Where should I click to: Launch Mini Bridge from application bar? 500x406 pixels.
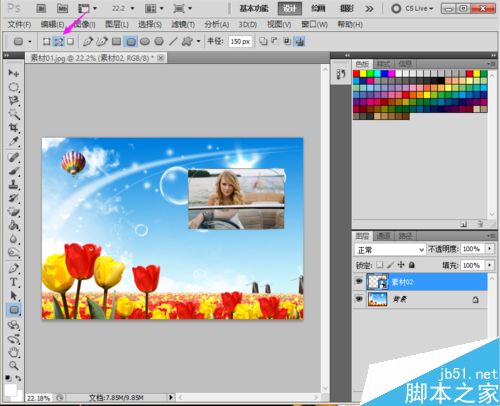(x=62, y=8)
